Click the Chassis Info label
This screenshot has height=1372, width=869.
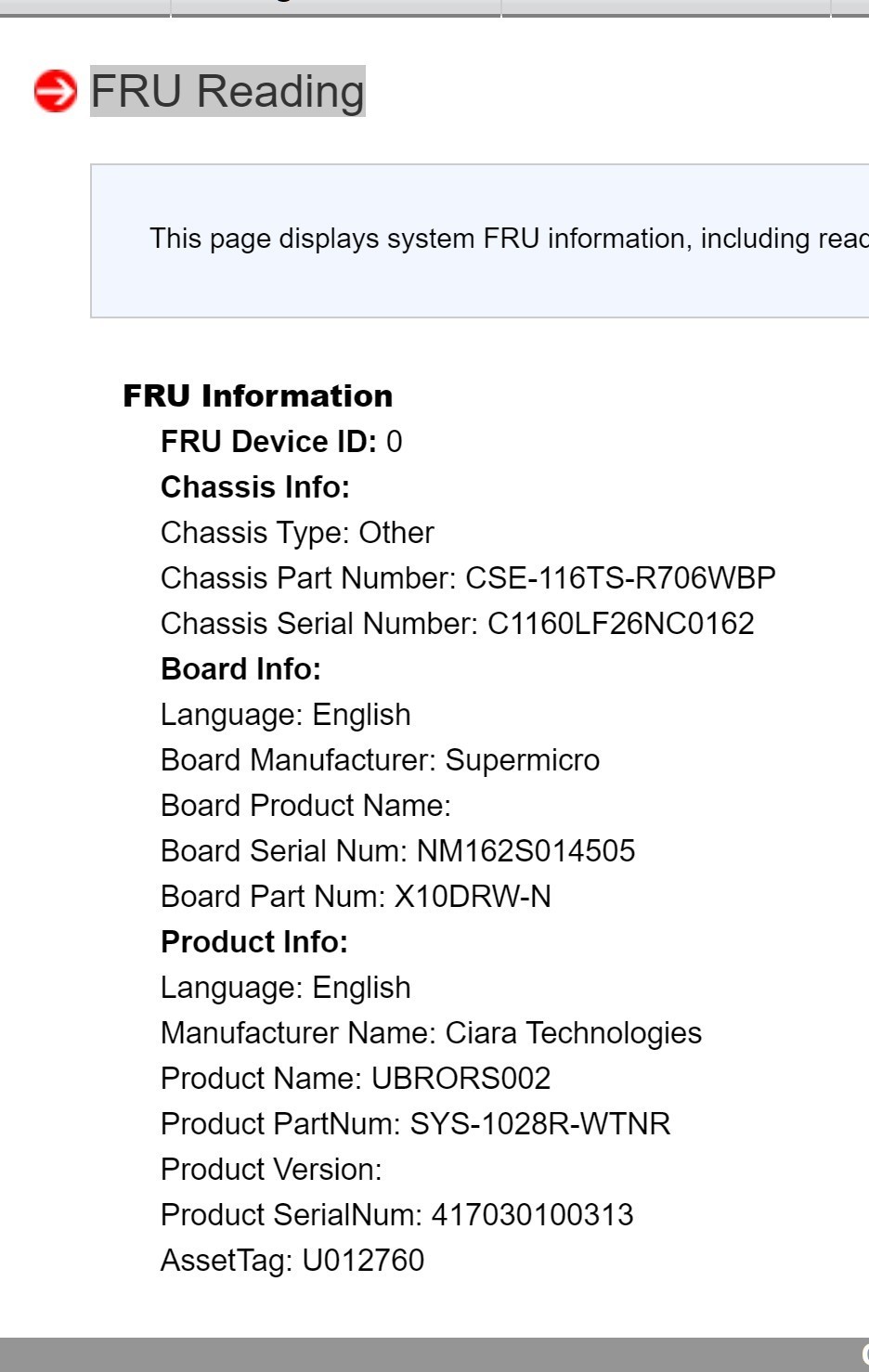[255, 486]
